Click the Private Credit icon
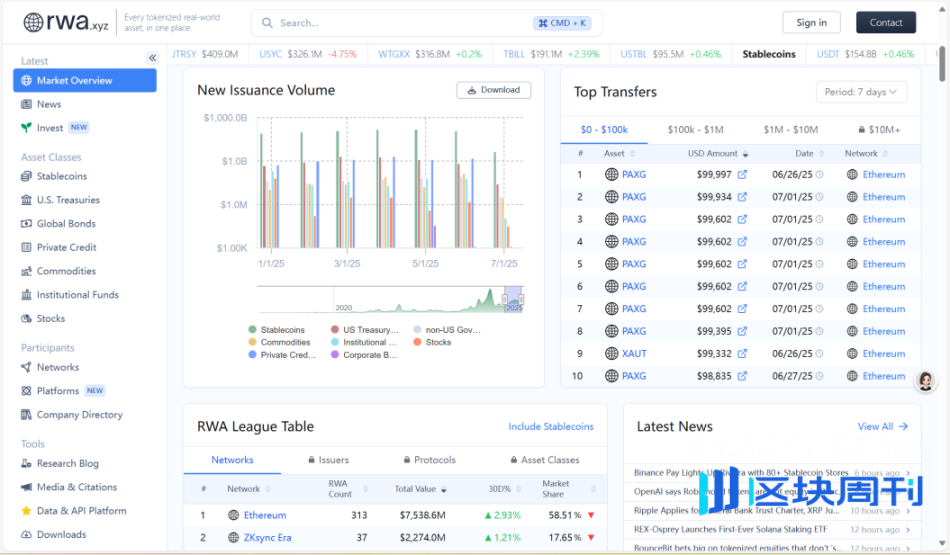Screen dimensions: 950x555 [x=26, y=247]
